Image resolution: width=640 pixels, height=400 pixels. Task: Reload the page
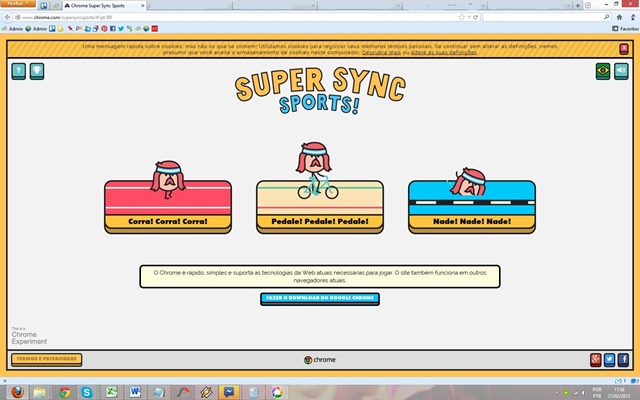pyautogui.click(x=476, y=17)
